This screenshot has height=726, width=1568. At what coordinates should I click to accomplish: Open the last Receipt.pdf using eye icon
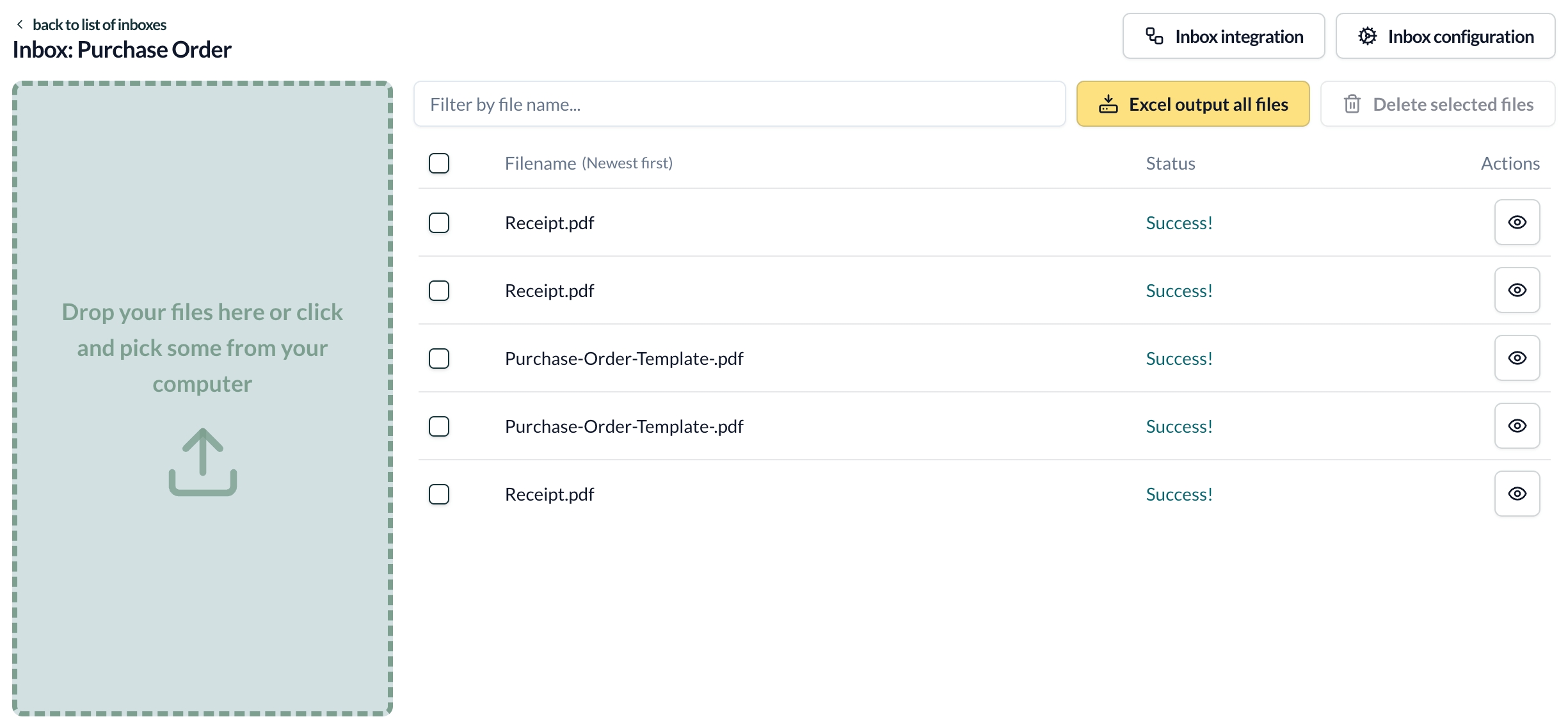[x=1516, y=494]
